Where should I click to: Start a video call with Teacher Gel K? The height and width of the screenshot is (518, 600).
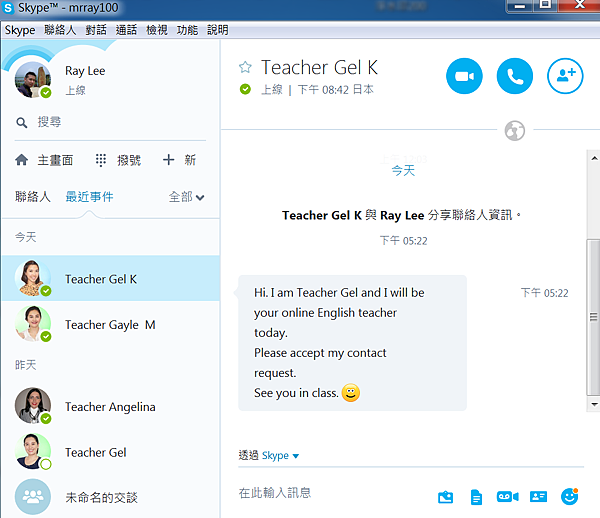[464, 76]
